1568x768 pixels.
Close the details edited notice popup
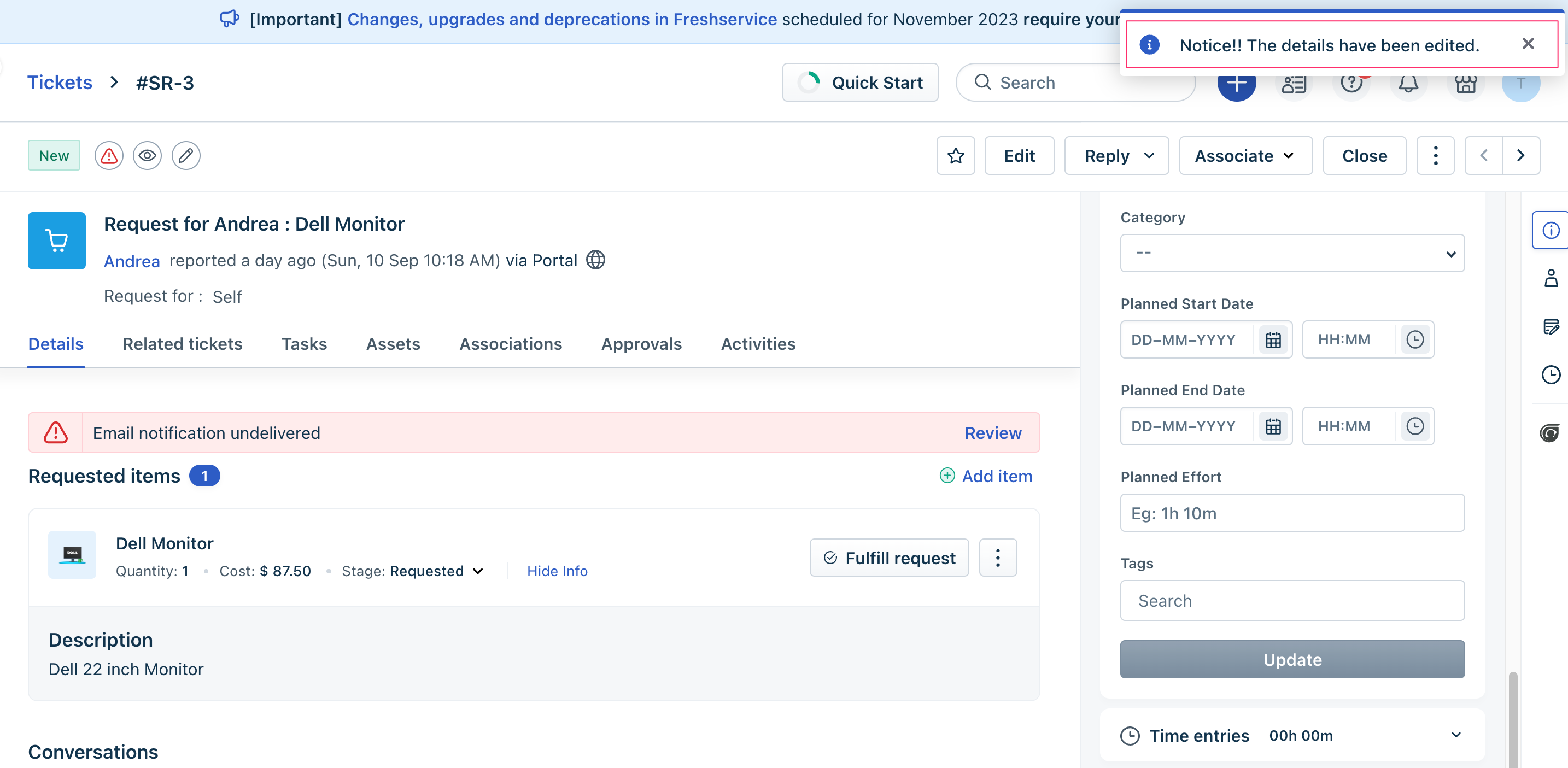(1527, 43)
